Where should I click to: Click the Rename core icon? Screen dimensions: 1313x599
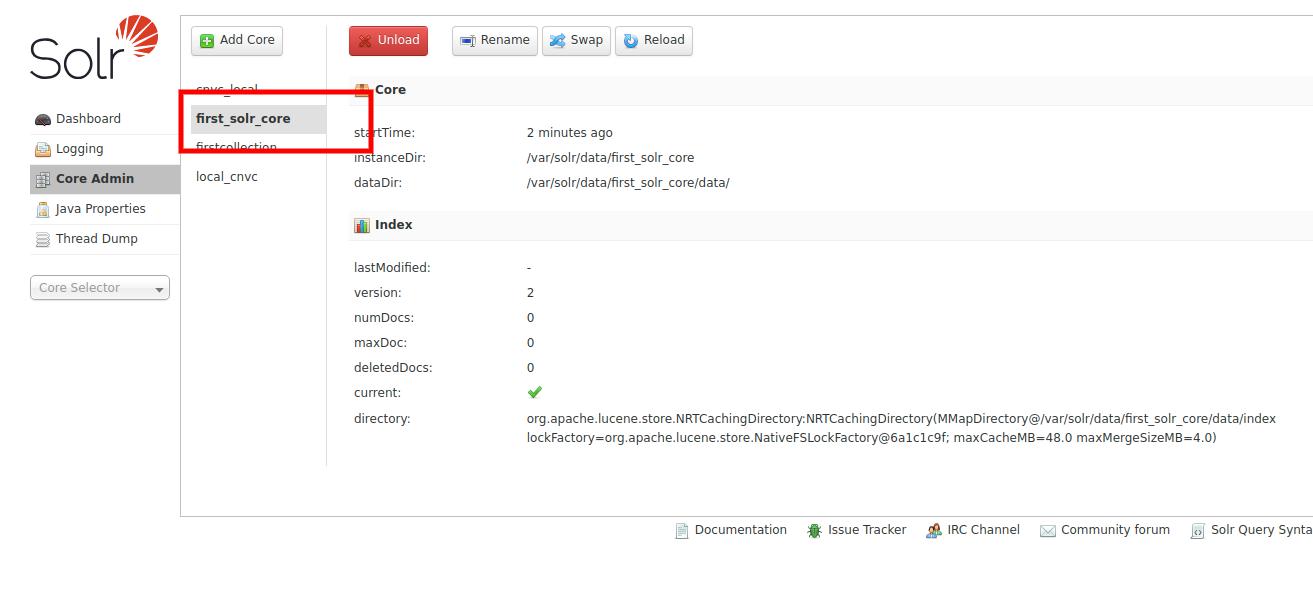point(466,40)
